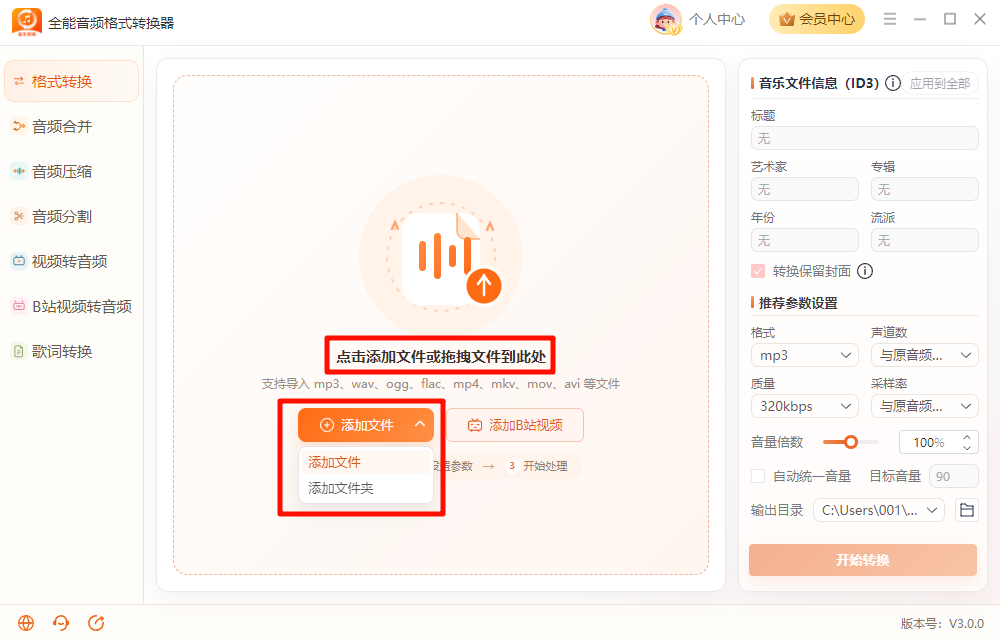Toggle 转换保留封面 checkbox
The width and height of the screenshot is (1000, 640).
(758, 272)
